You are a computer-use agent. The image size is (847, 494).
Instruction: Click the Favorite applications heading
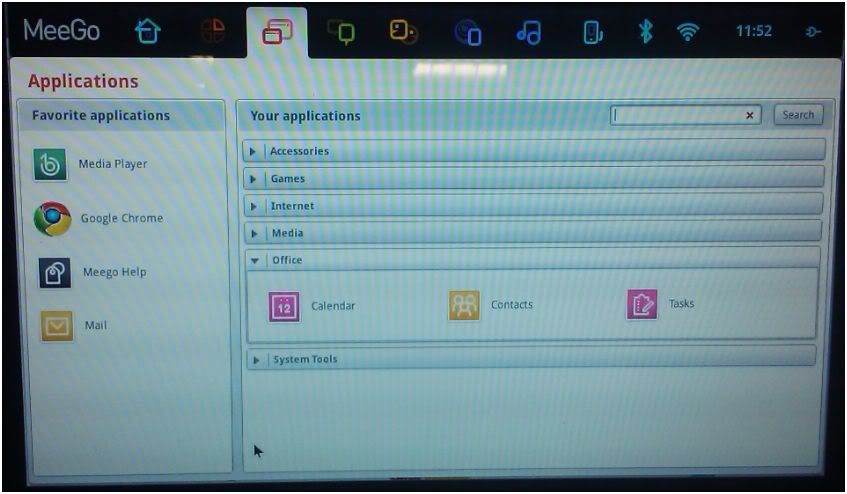[101, 116]
